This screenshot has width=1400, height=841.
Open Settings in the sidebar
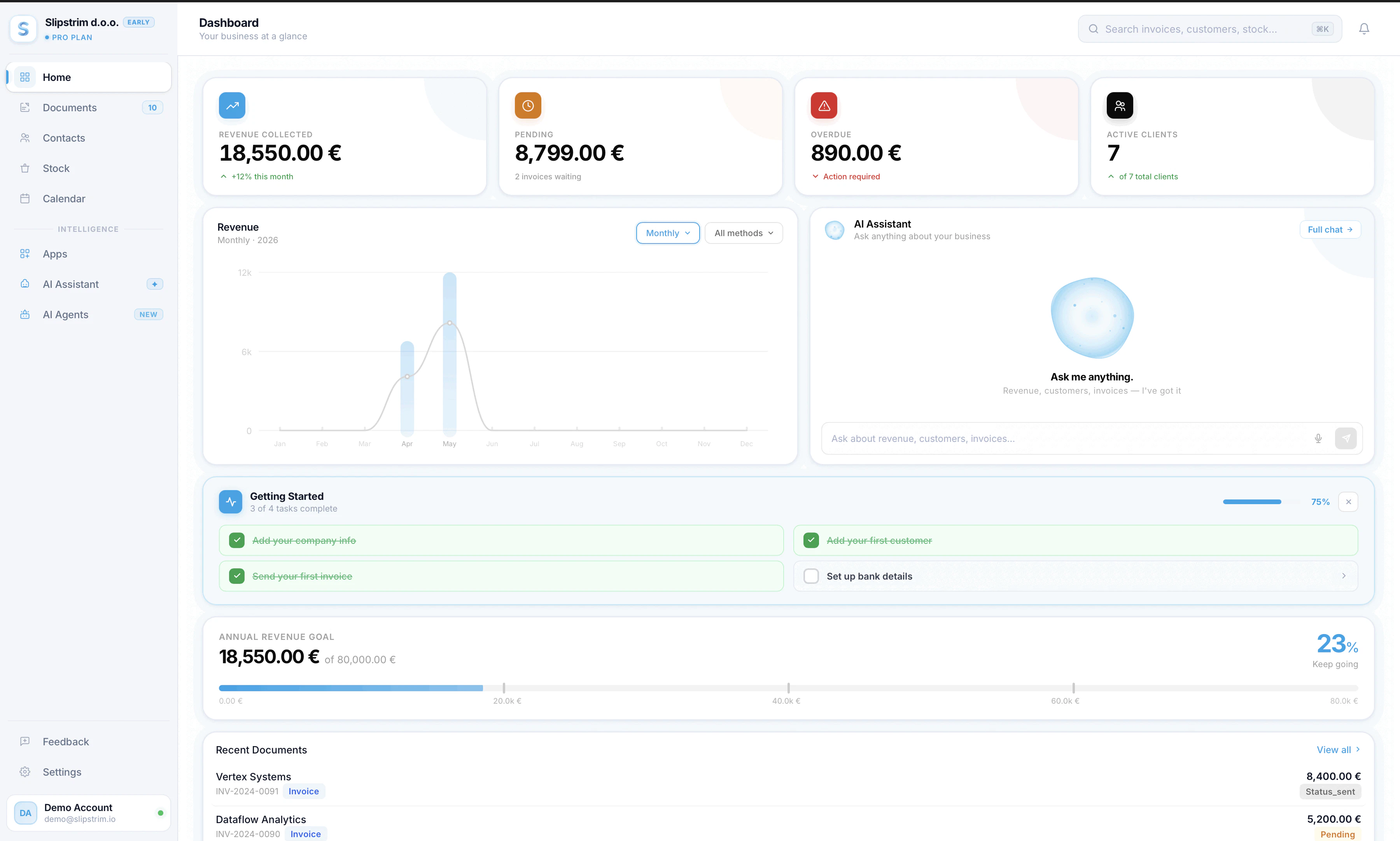click(x=88, y=772)
